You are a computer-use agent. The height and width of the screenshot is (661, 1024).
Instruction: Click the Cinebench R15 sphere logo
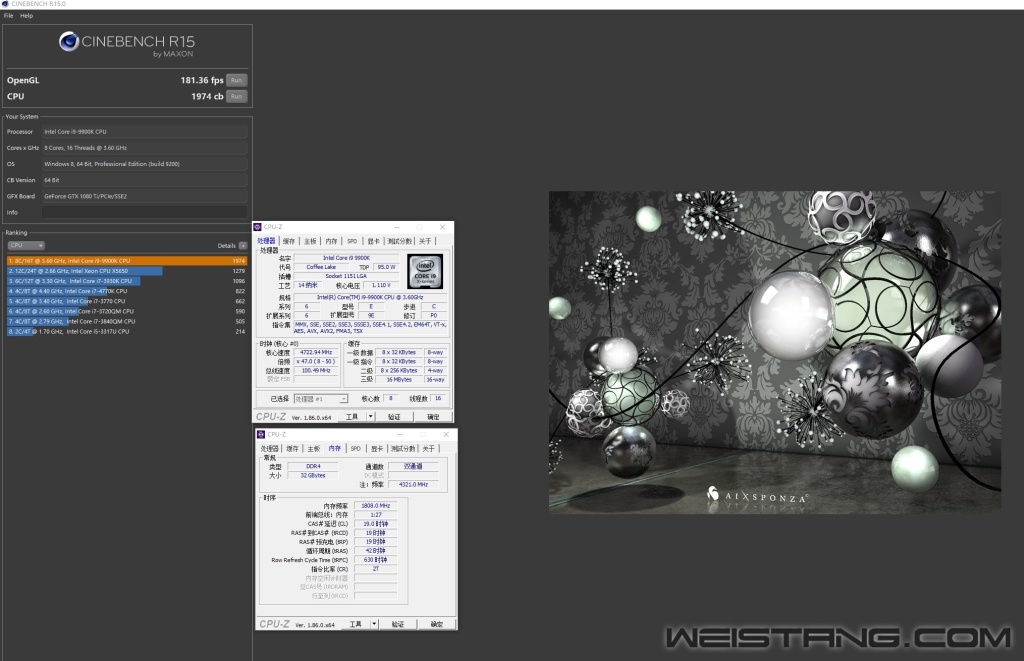[x=69, y=42]
